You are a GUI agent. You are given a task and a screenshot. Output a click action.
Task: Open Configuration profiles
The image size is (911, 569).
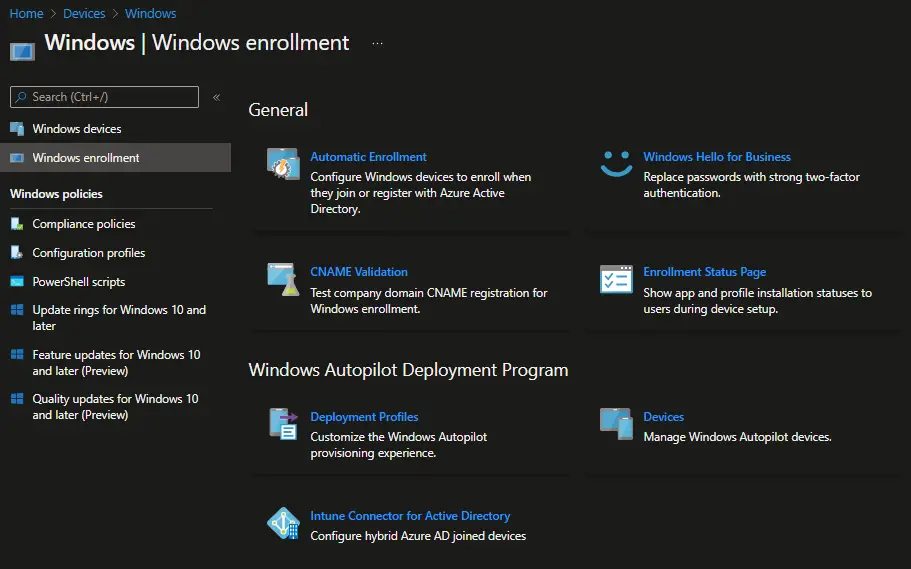pos(89,253)
